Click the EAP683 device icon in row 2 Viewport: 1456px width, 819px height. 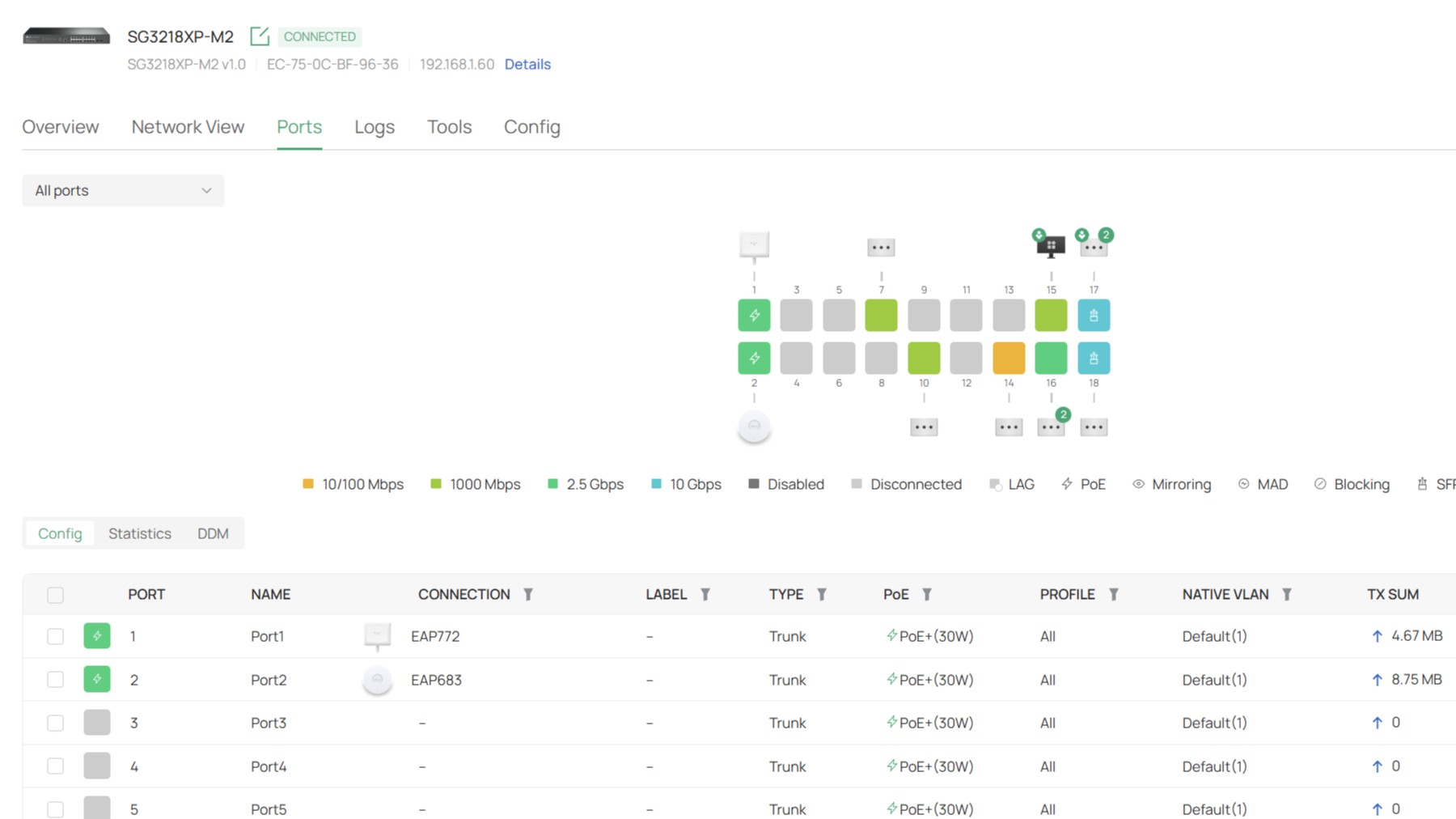pyautogui.click(x=377, y=680)
